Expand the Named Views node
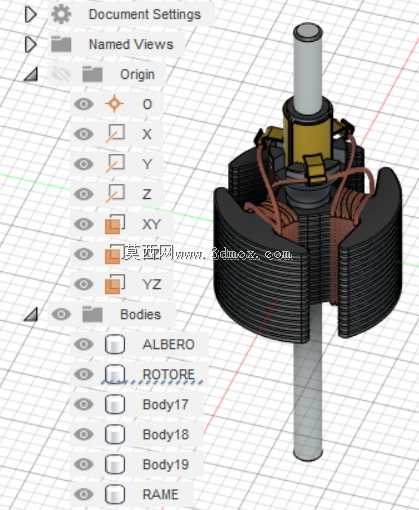Screen dimensions: 419x510 pyautogui.click(x=30, y=44)
